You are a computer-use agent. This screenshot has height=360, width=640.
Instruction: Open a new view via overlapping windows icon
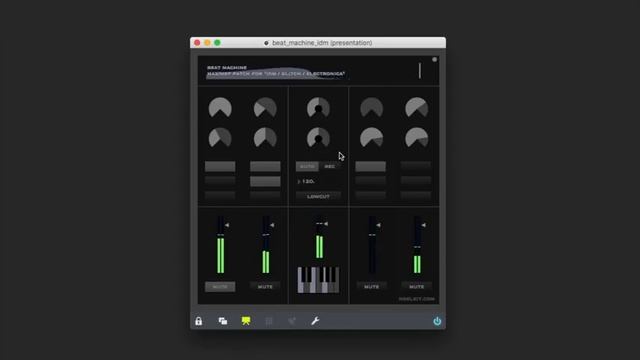[222, 321]
